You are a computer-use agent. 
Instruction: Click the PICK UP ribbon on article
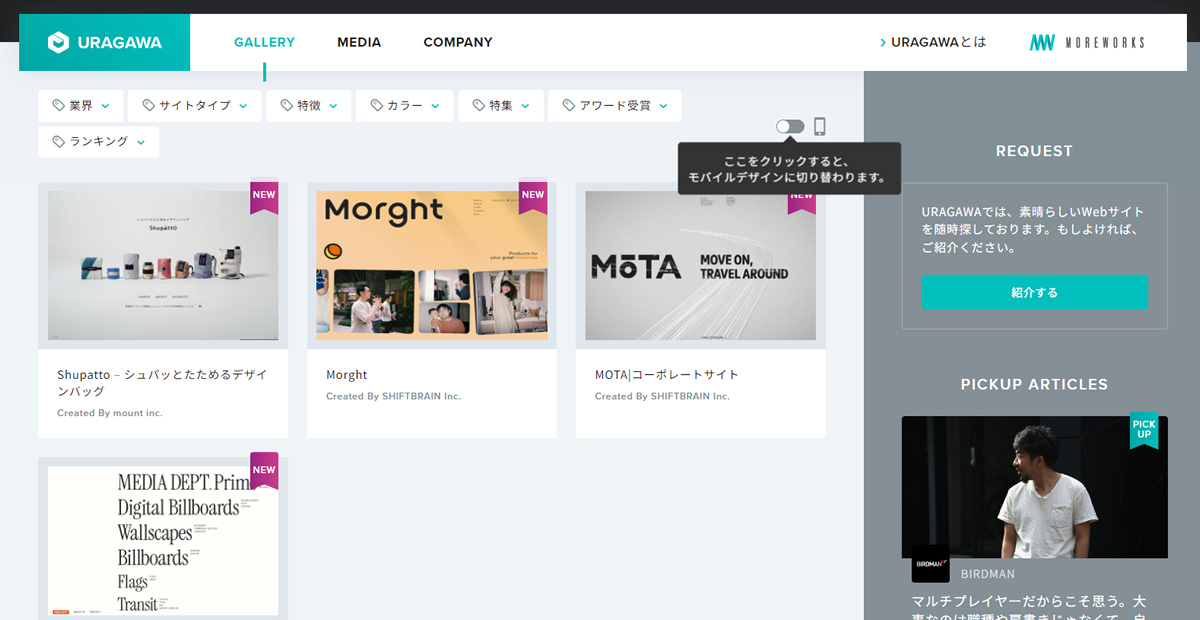point(1144,430)
